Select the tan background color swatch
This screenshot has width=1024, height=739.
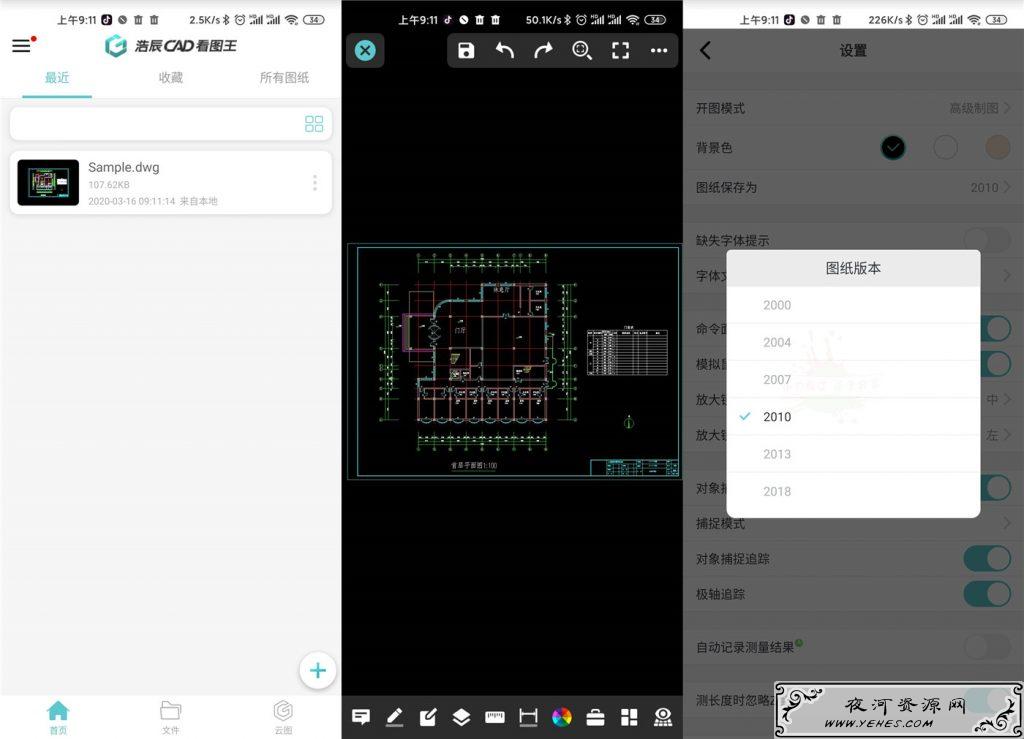997,148
